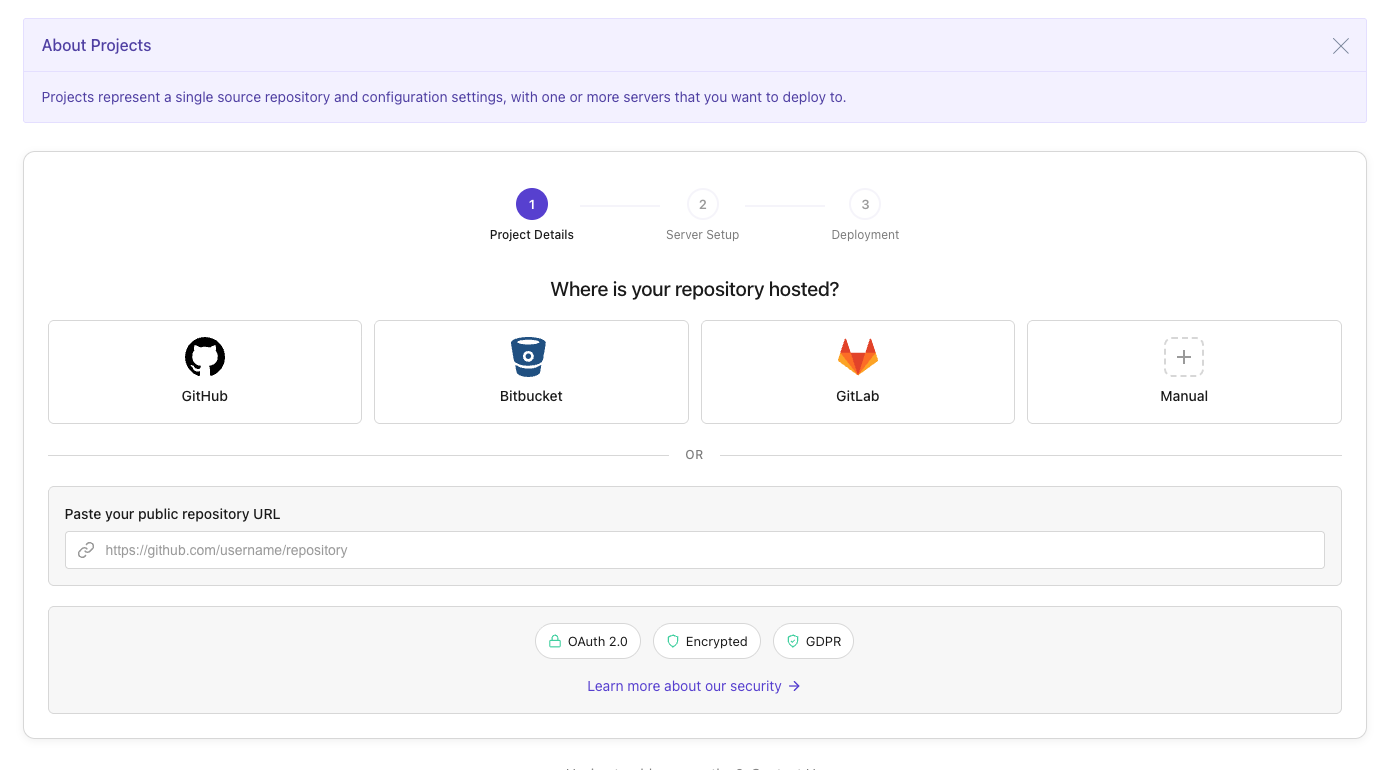Click the shield icon on GDPR badge
This screenshot has width=1400, height=770.
click(793, 641)
